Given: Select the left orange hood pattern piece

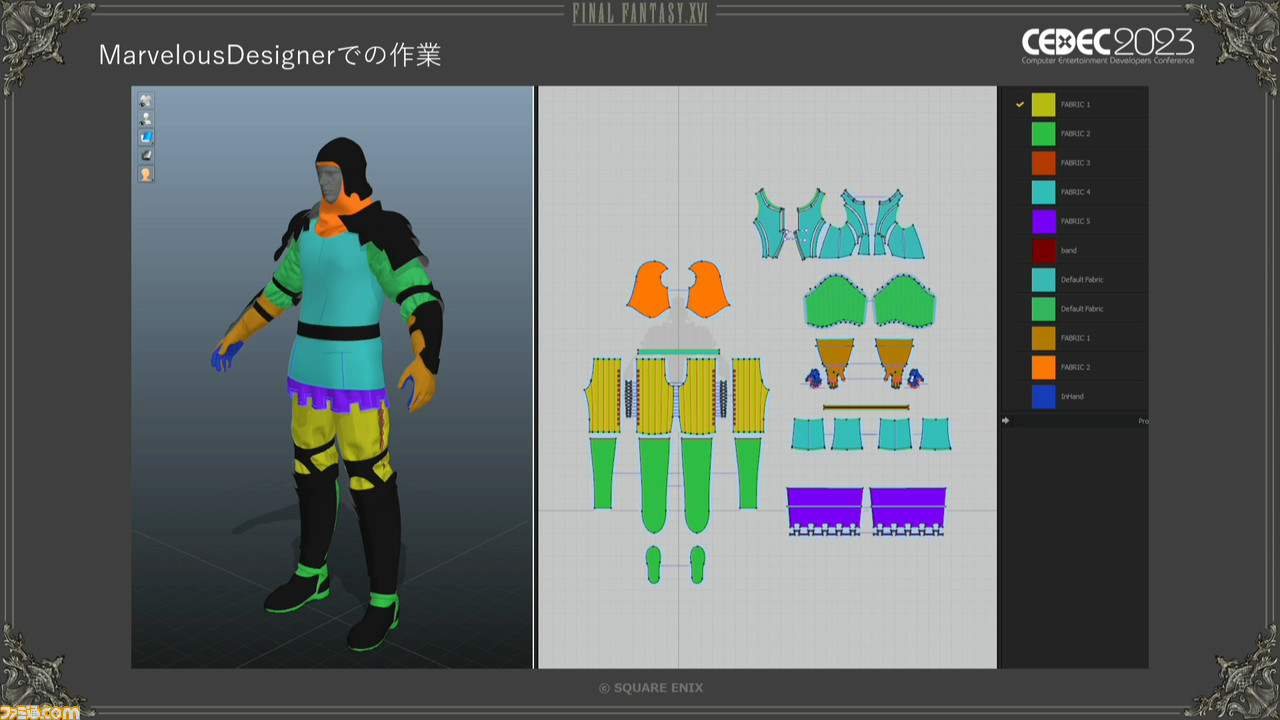Looking at the screenshot, I should coord(649,289).
